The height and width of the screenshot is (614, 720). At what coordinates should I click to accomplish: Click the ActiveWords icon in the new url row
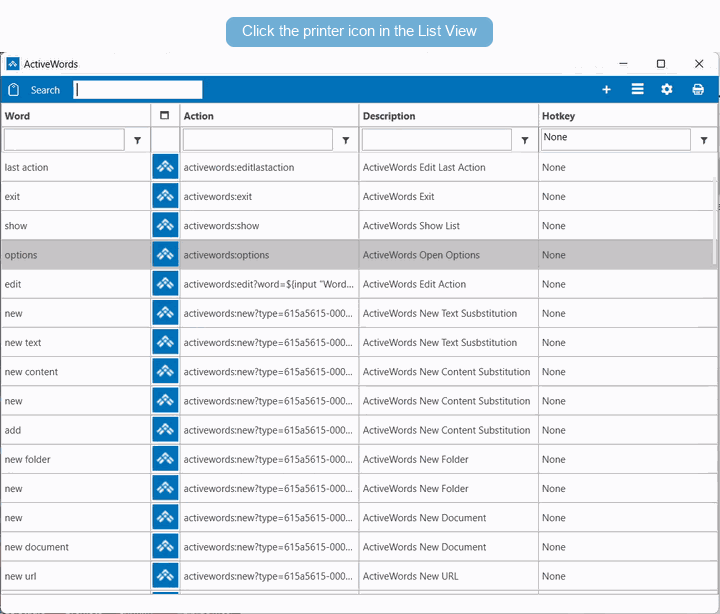click(x=165, y=576)
